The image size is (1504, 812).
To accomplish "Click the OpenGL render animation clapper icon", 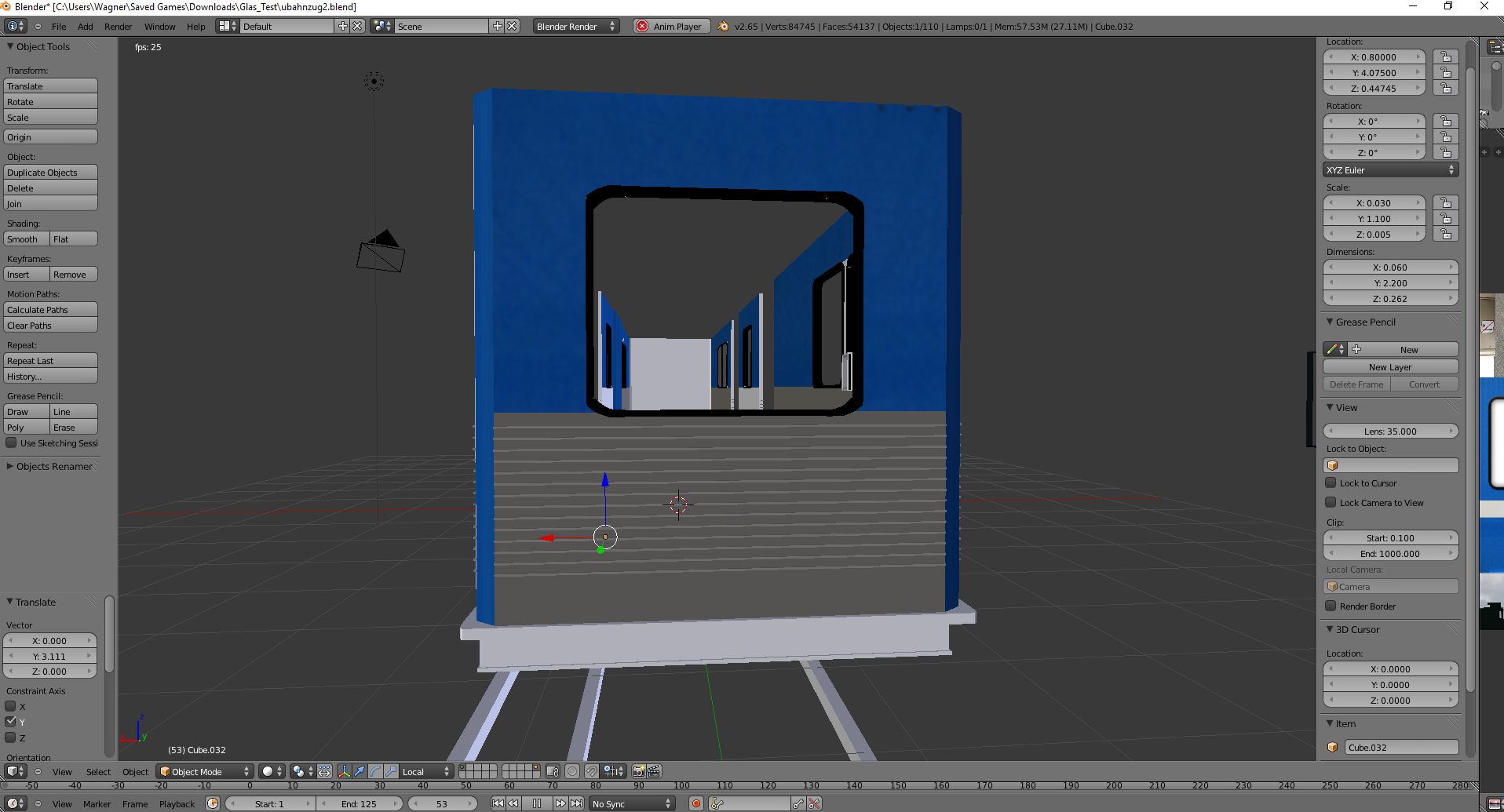I will pyautogui.click(x=654, y=771).
